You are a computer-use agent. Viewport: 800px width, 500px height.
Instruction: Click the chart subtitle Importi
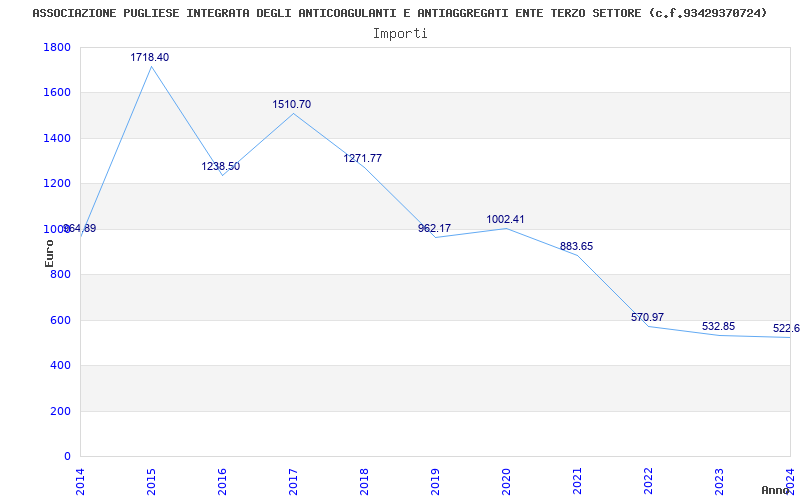coord(400,34)
